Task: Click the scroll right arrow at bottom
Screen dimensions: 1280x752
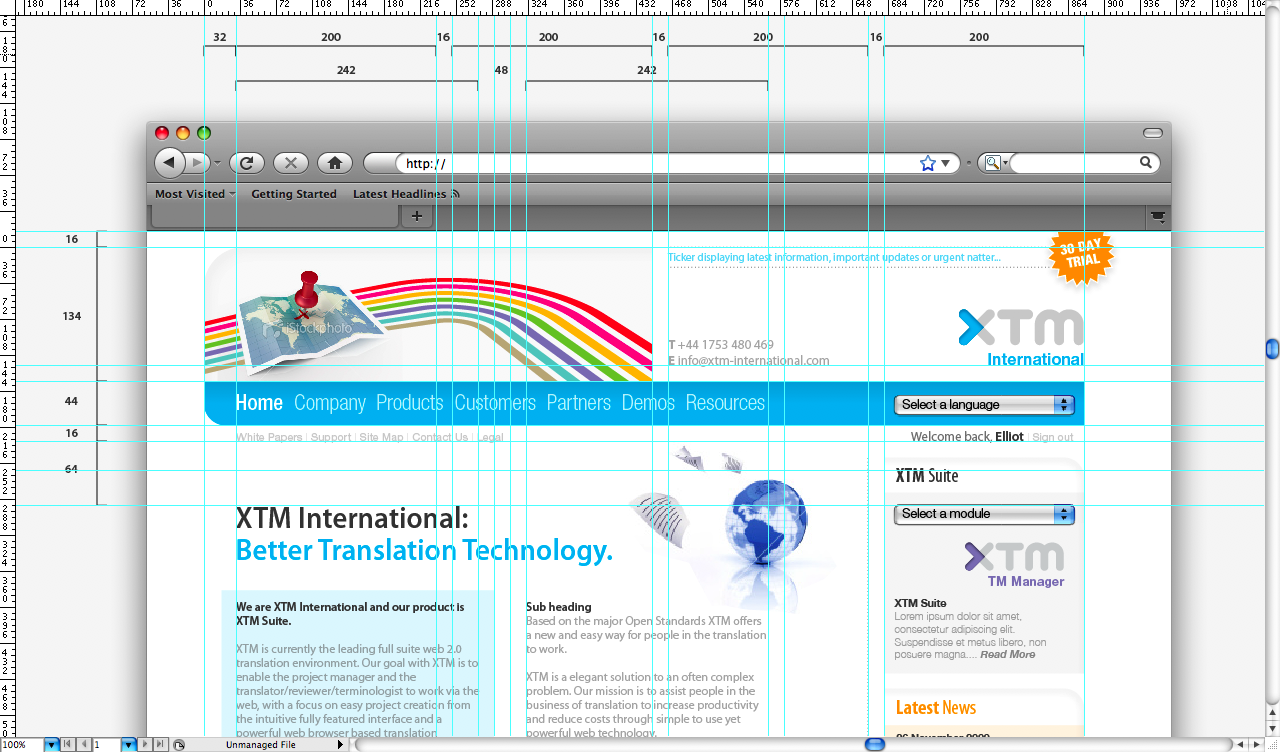Action: tap(1255, 745)
